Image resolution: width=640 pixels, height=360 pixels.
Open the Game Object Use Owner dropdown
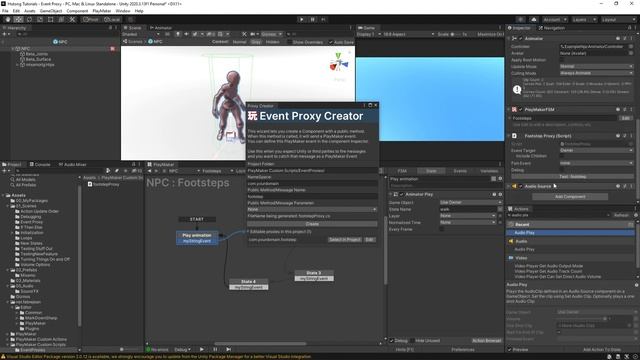(x=471, y=202)
